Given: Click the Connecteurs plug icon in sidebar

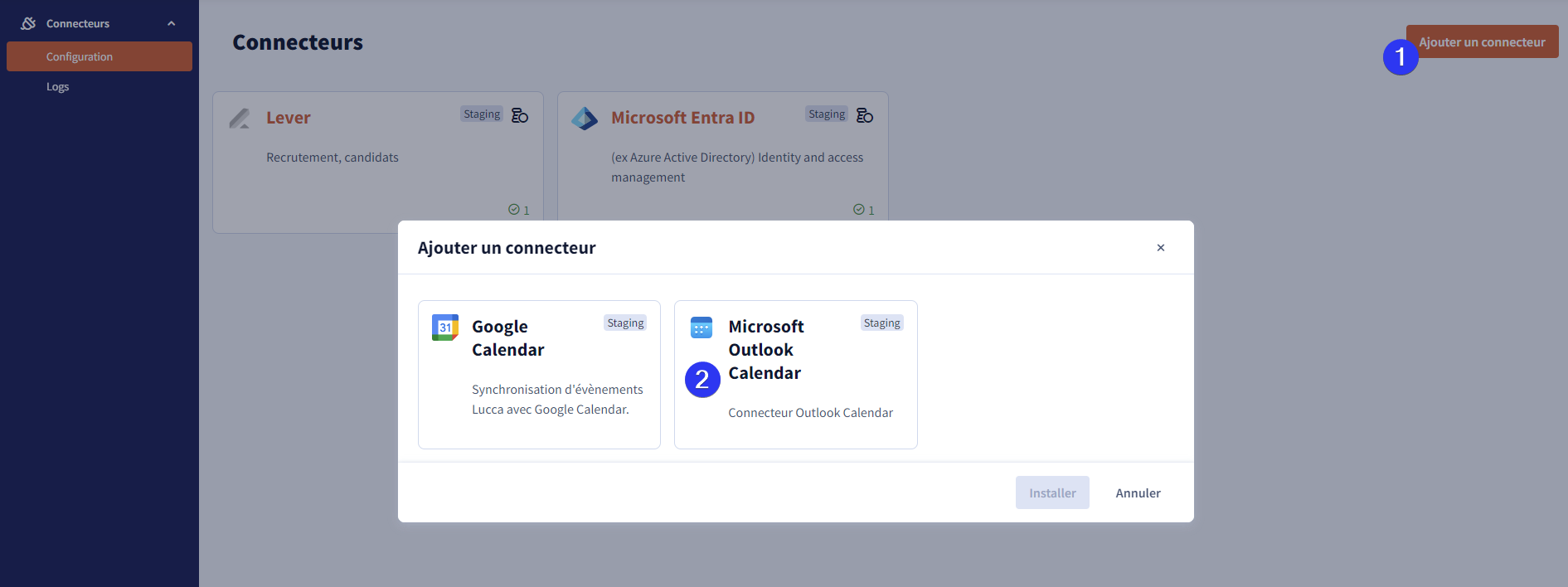Looking at the screenshot, I should [29, 23].
